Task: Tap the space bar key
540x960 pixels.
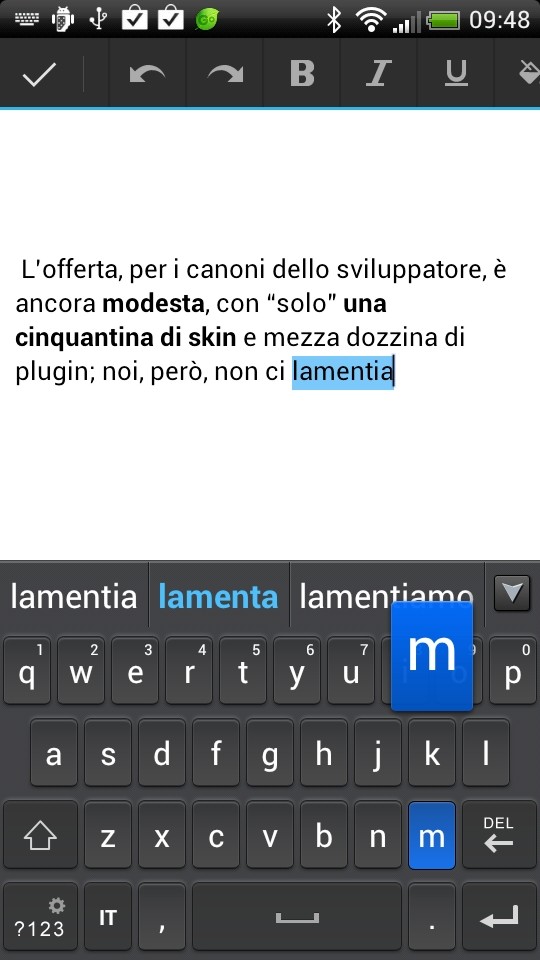Action: click(x=297, y=917)
